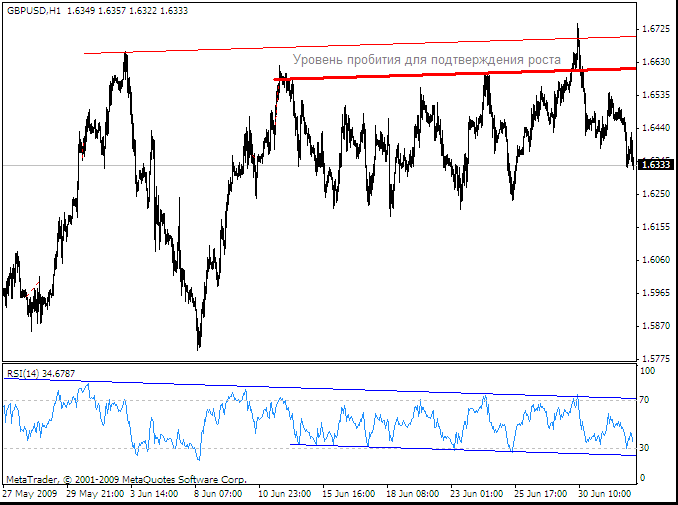Click the 10 Jun 23:00 time label
Image resolution: width=678 pixels, height=505 pixels.
tap(285, 493)
